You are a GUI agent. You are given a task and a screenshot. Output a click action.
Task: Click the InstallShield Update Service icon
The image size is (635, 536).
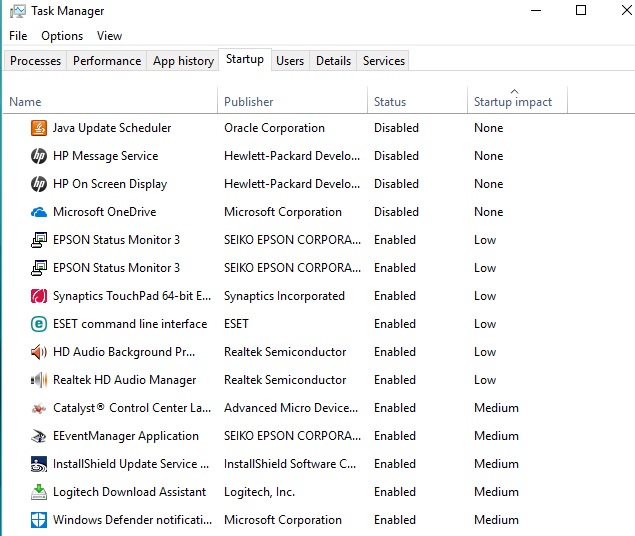pos(39,464)
